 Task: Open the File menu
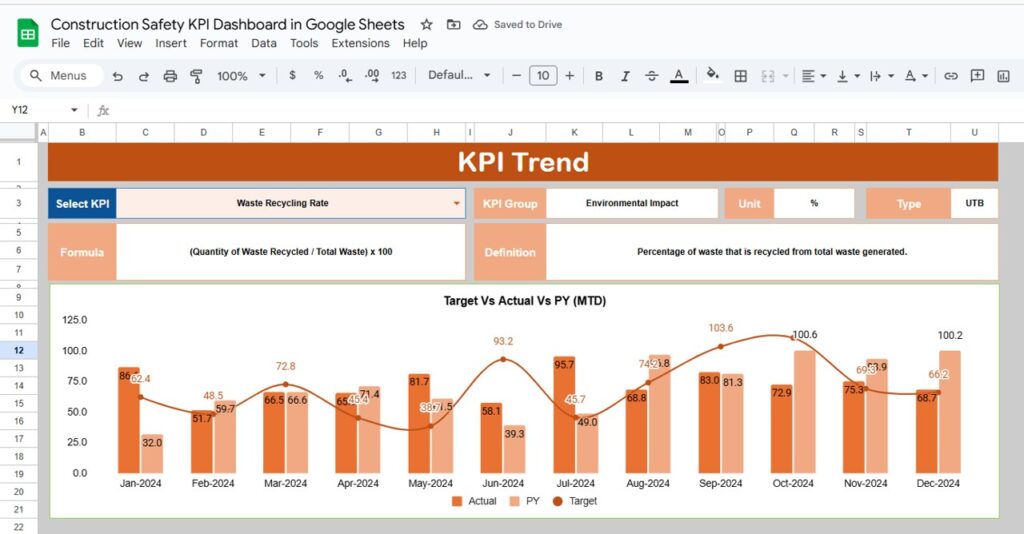click(60, 43)
